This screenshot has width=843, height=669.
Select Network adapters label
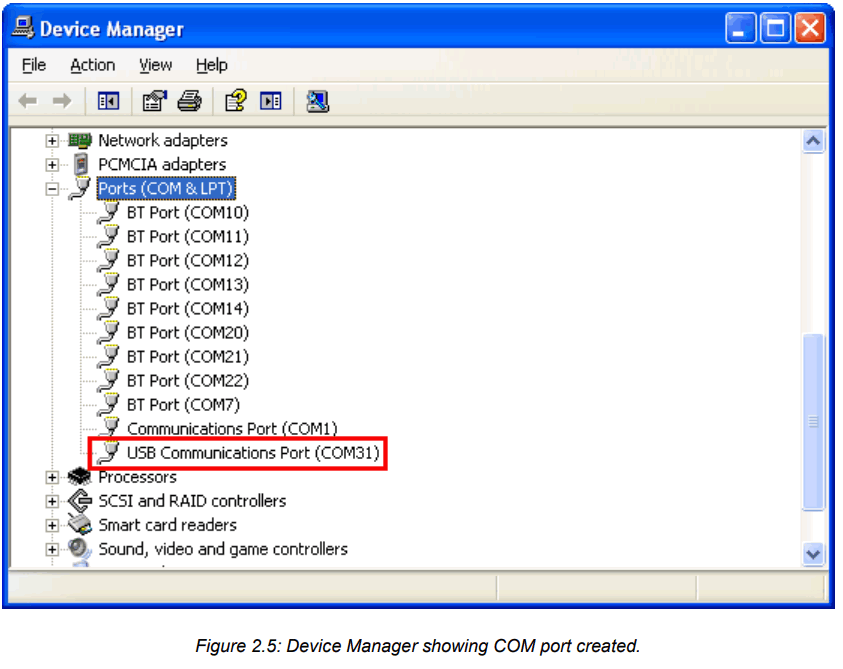[x=163, y=140]
